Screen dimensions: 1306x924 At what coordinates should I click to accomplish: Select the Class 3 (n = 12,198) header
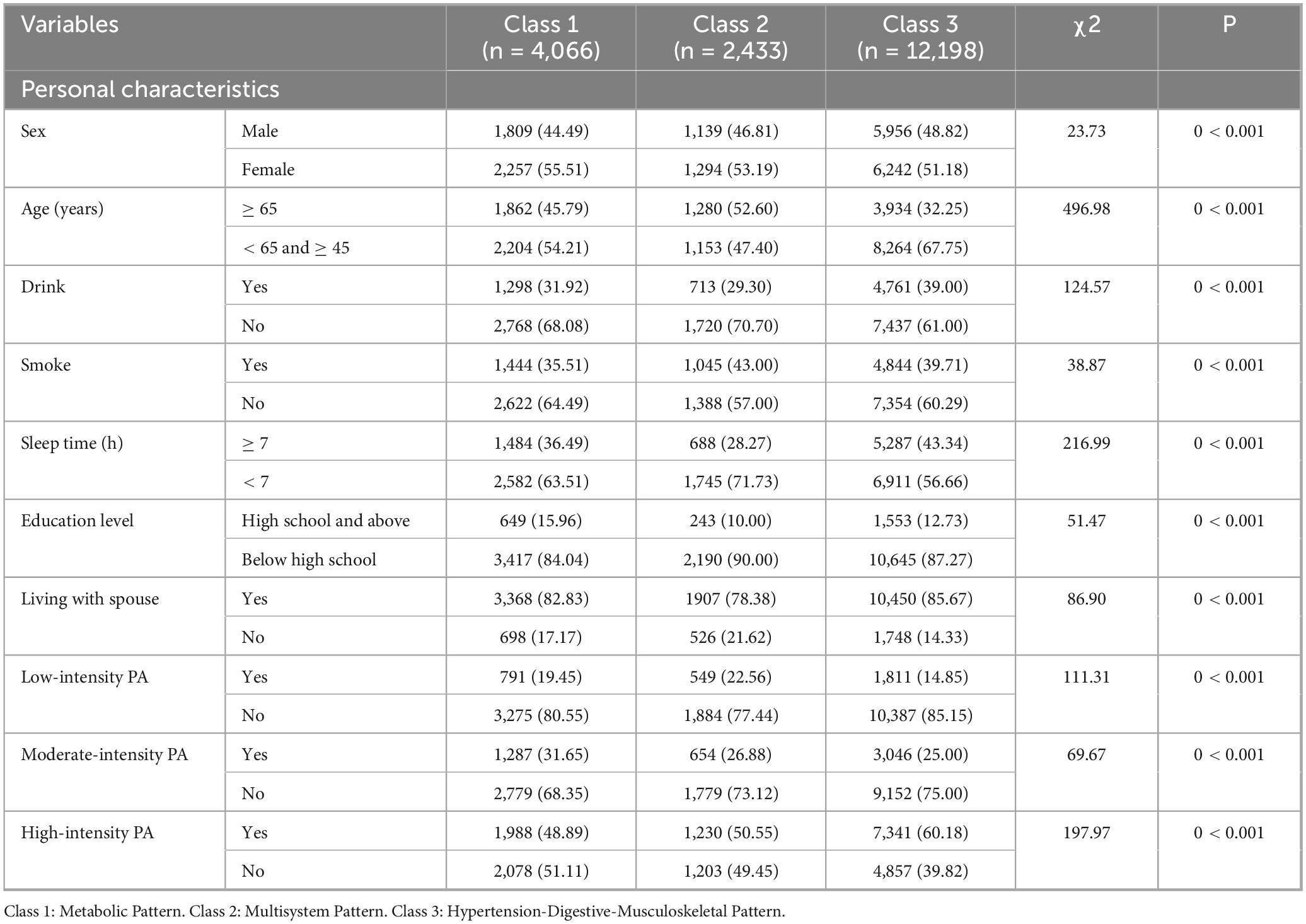click(x=920, y=37)
